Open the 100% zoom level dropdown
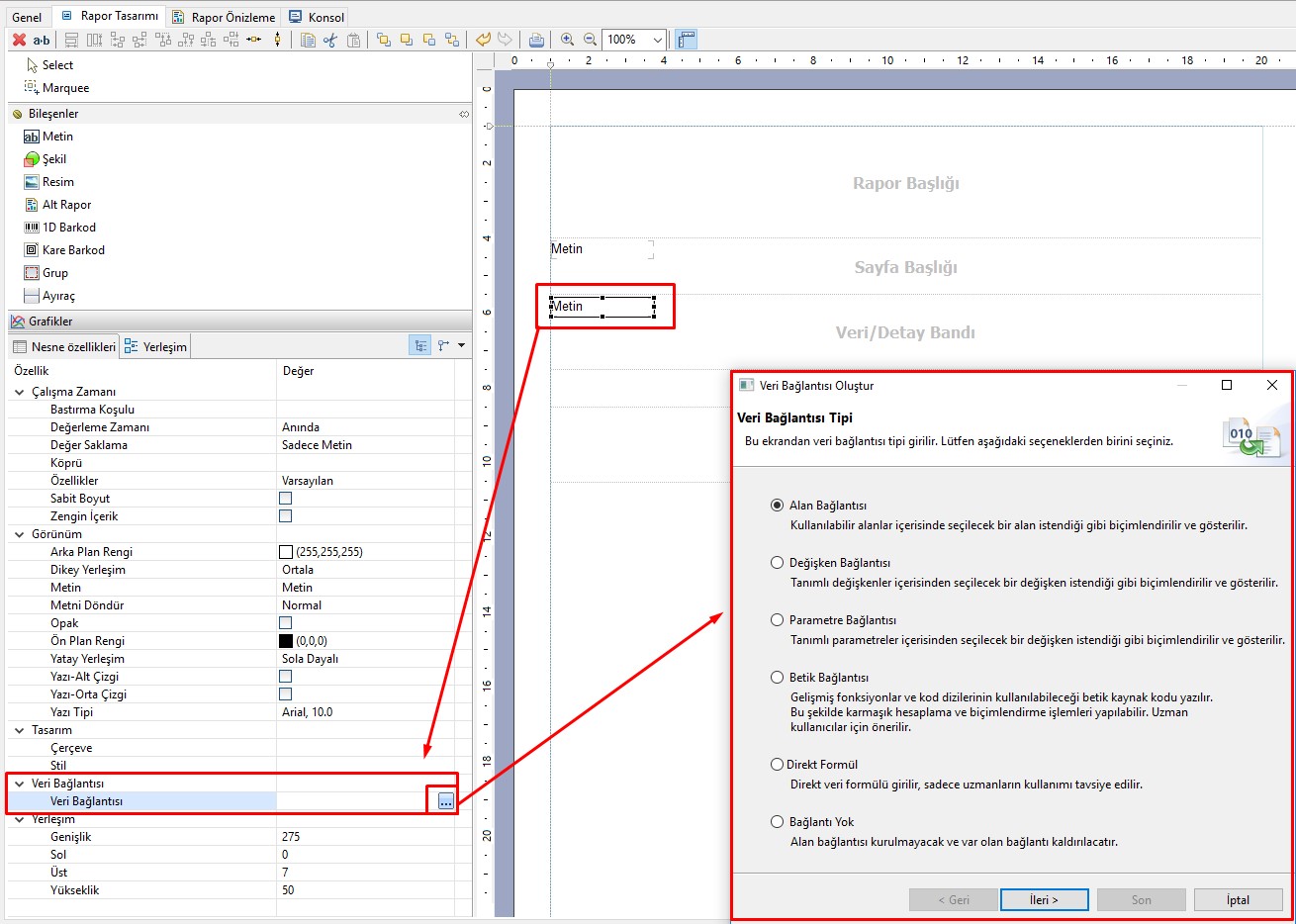 click(x=657, y=40)
